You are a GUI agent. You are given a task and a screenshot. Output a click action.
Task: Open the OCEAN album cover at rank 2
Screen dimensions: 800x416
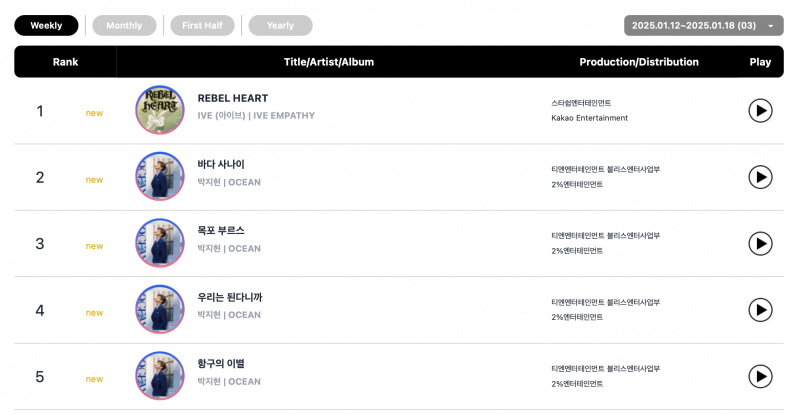160,176
